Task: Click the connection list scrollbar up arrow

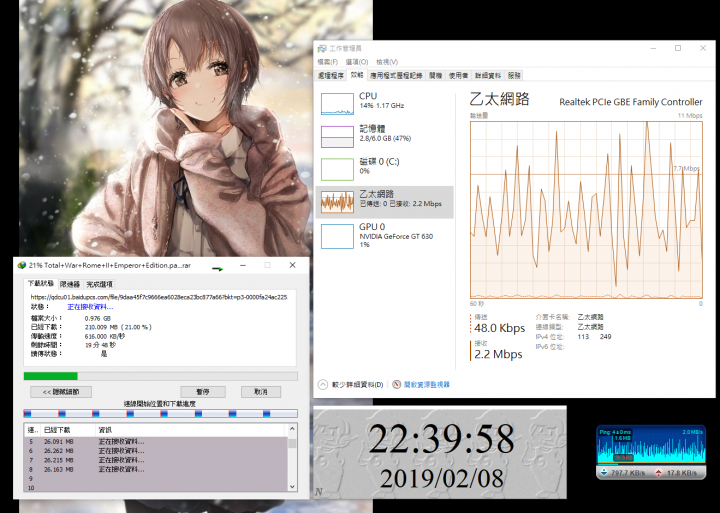Action: [292, 429]
